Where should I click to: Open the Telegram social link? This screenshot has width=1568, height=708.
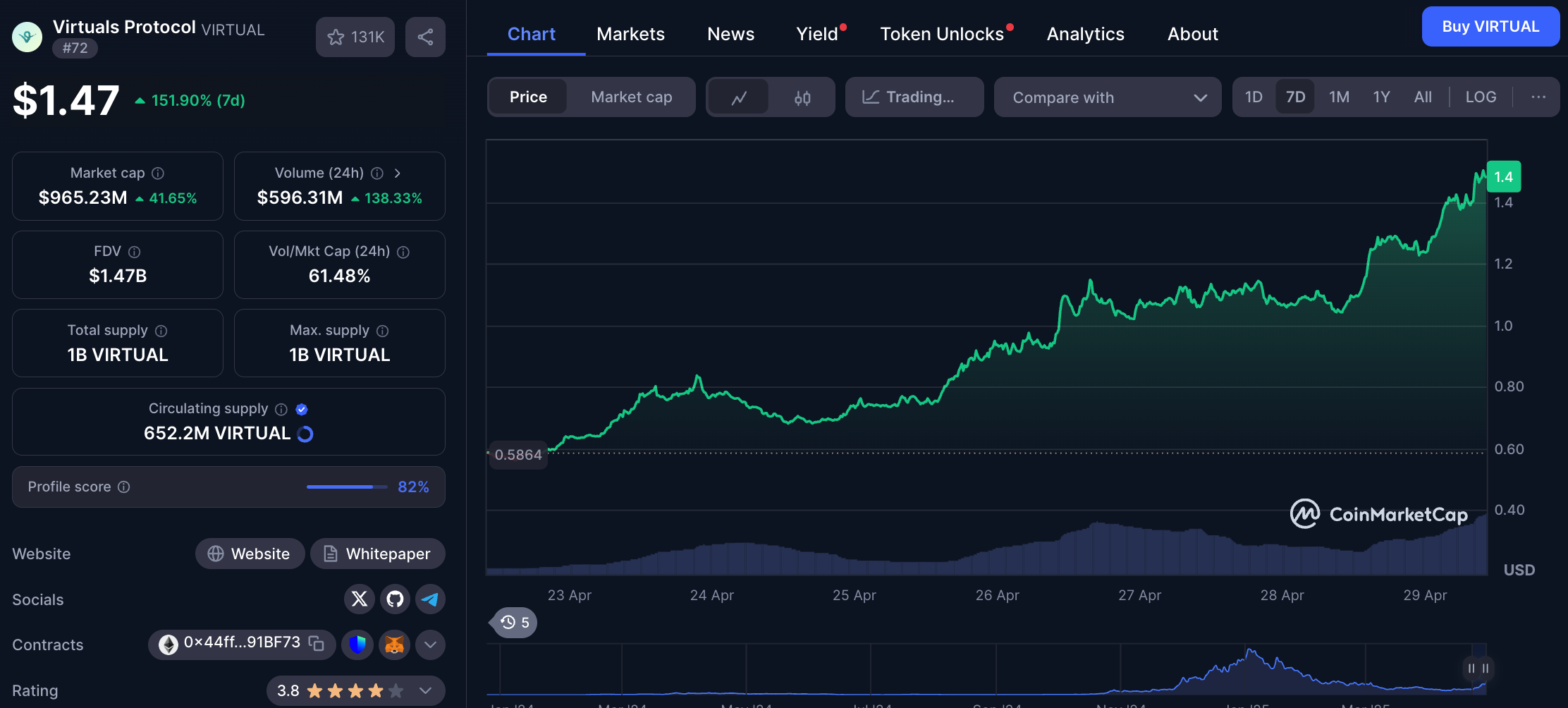point(430,599)
